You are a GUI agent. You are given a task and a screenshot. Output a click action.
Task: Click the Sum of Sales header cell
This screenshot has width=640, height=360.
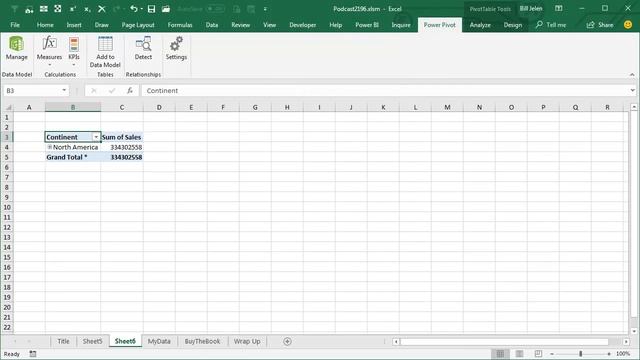(122, 137)
